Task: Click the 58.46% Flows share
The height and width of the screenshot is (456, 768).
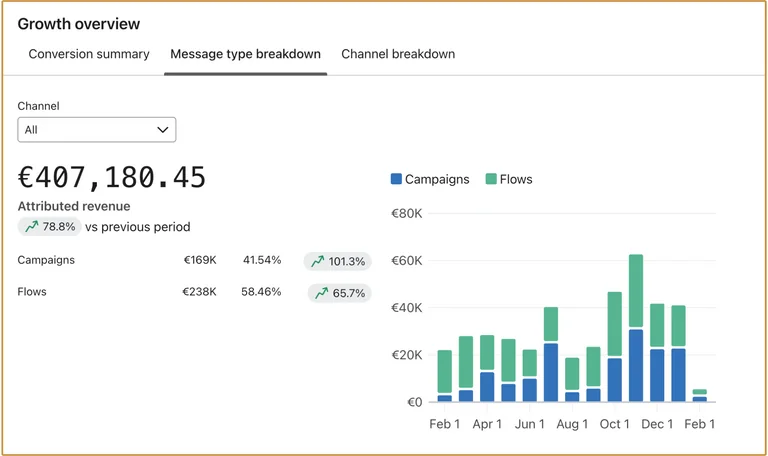Action: pos(261,292)
